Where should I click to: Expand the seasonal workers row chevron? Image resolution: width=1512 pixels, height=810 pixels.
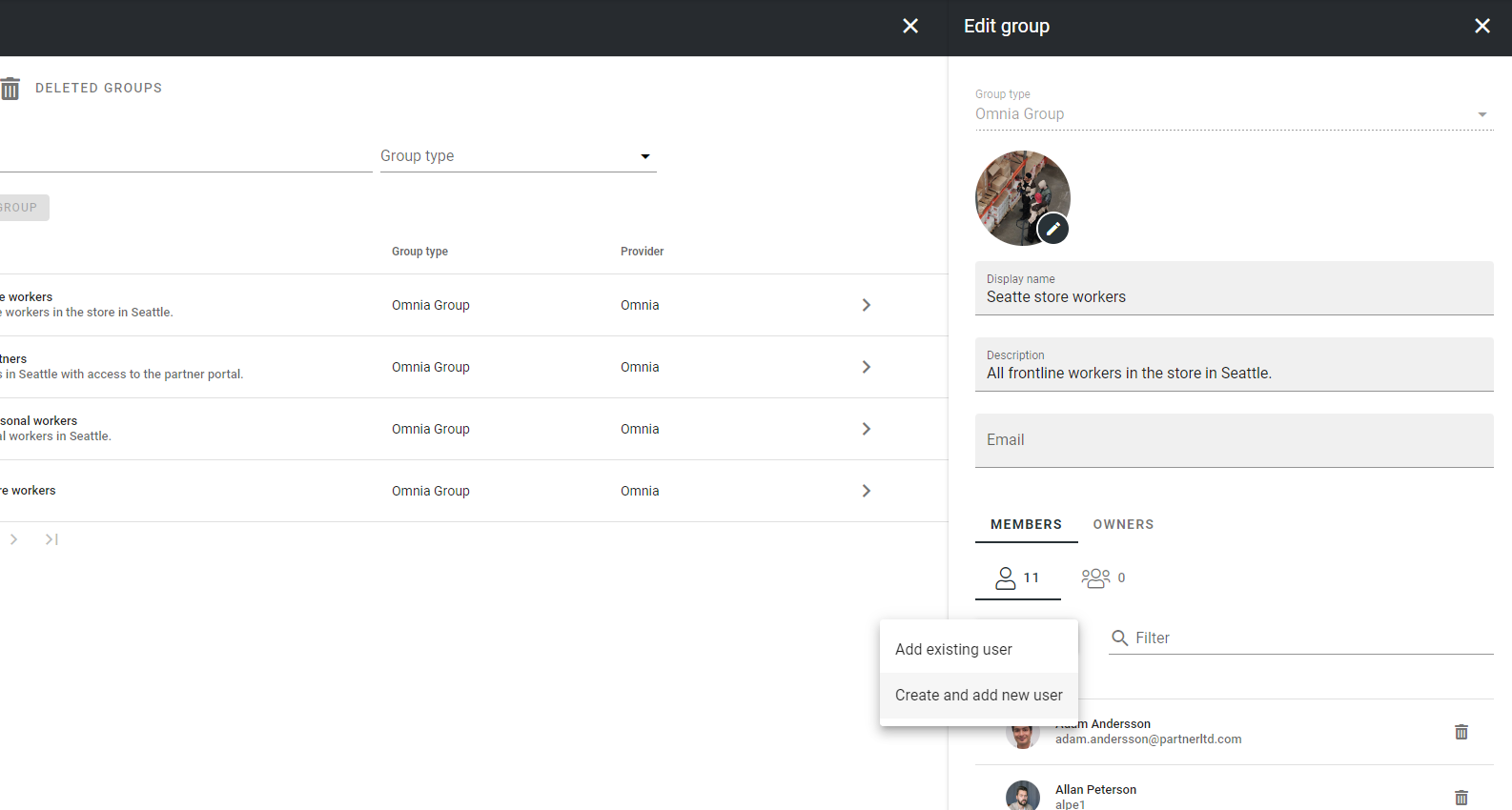tap(866, 429)
